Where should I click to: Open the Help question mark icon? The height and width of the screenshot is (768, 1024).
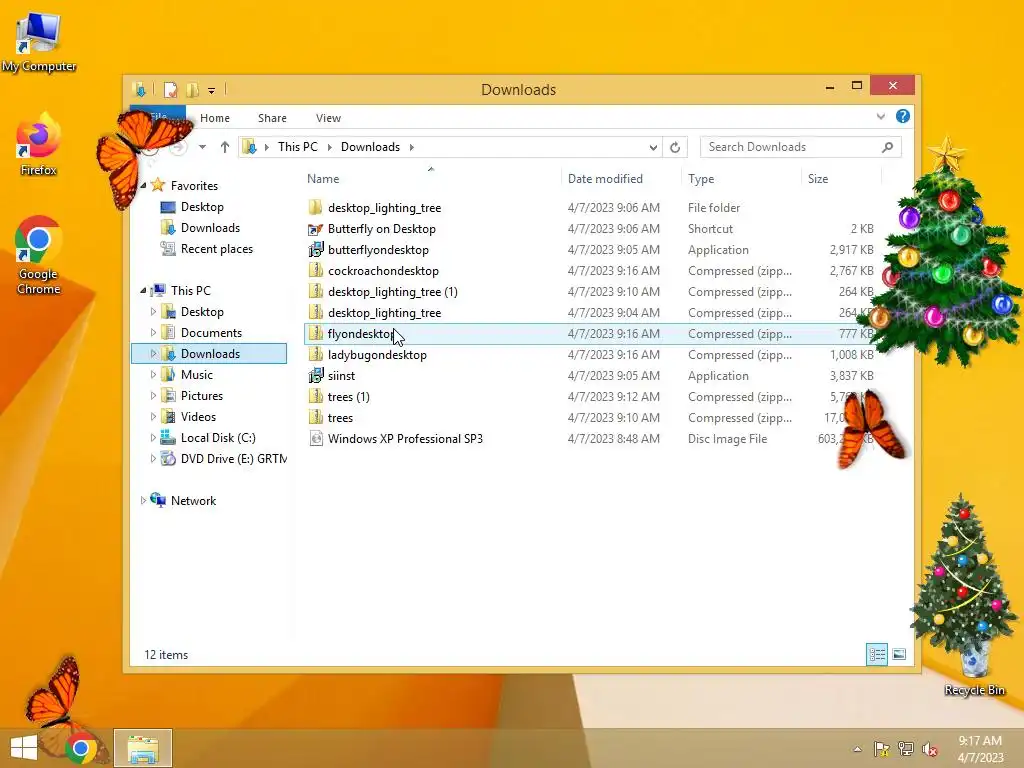pyautogui.click(x=903, y=116)
